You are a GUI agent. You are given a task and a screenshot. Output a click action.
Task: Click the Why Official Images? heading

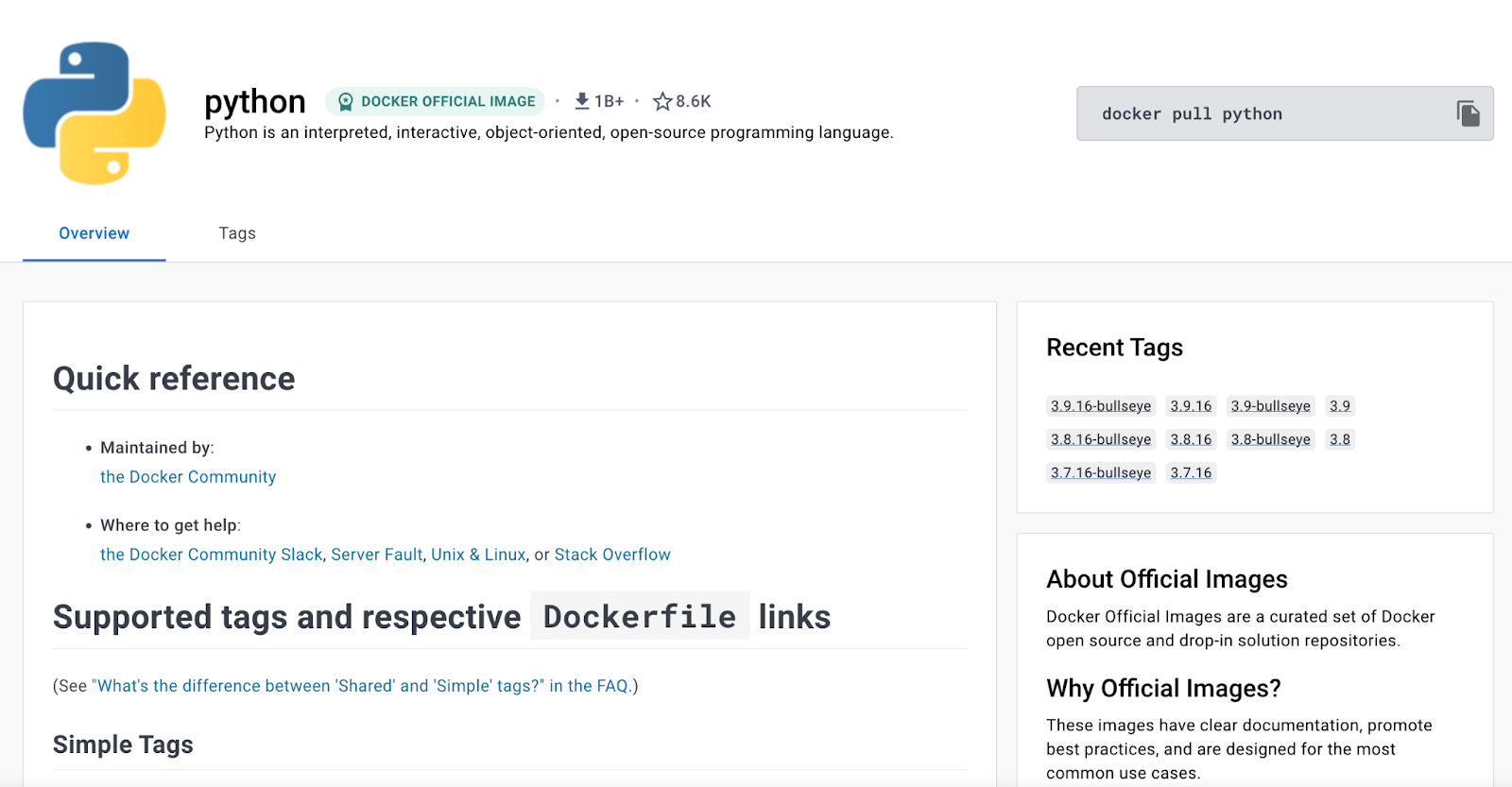[1163, 688]
